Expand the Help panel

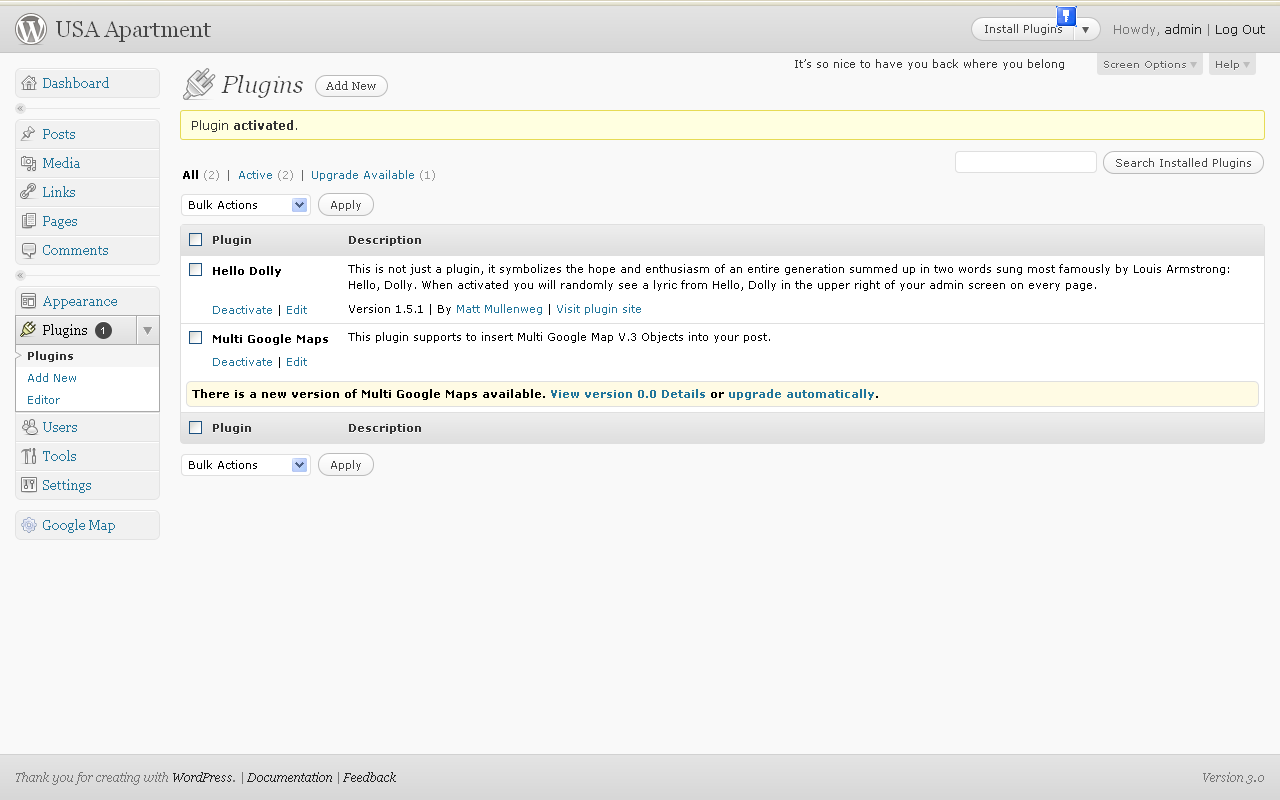1232,64
